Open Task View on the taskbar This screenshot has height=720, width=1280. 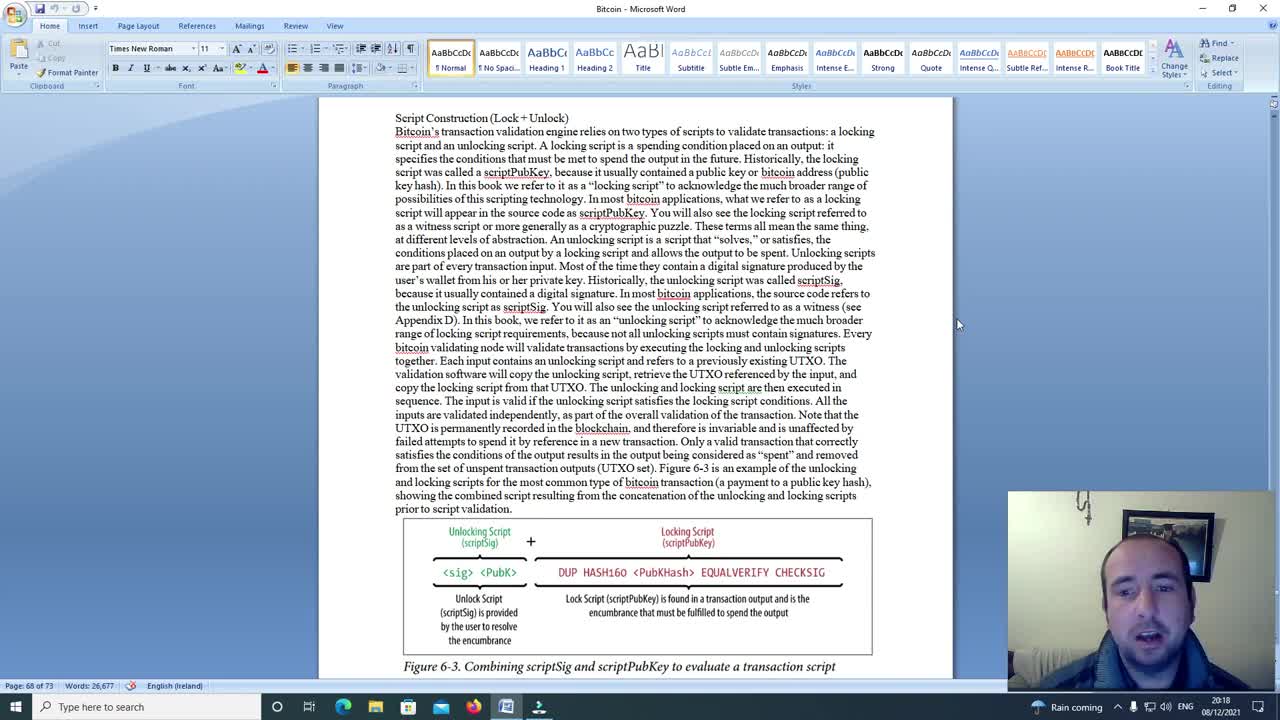pos(309,707)
